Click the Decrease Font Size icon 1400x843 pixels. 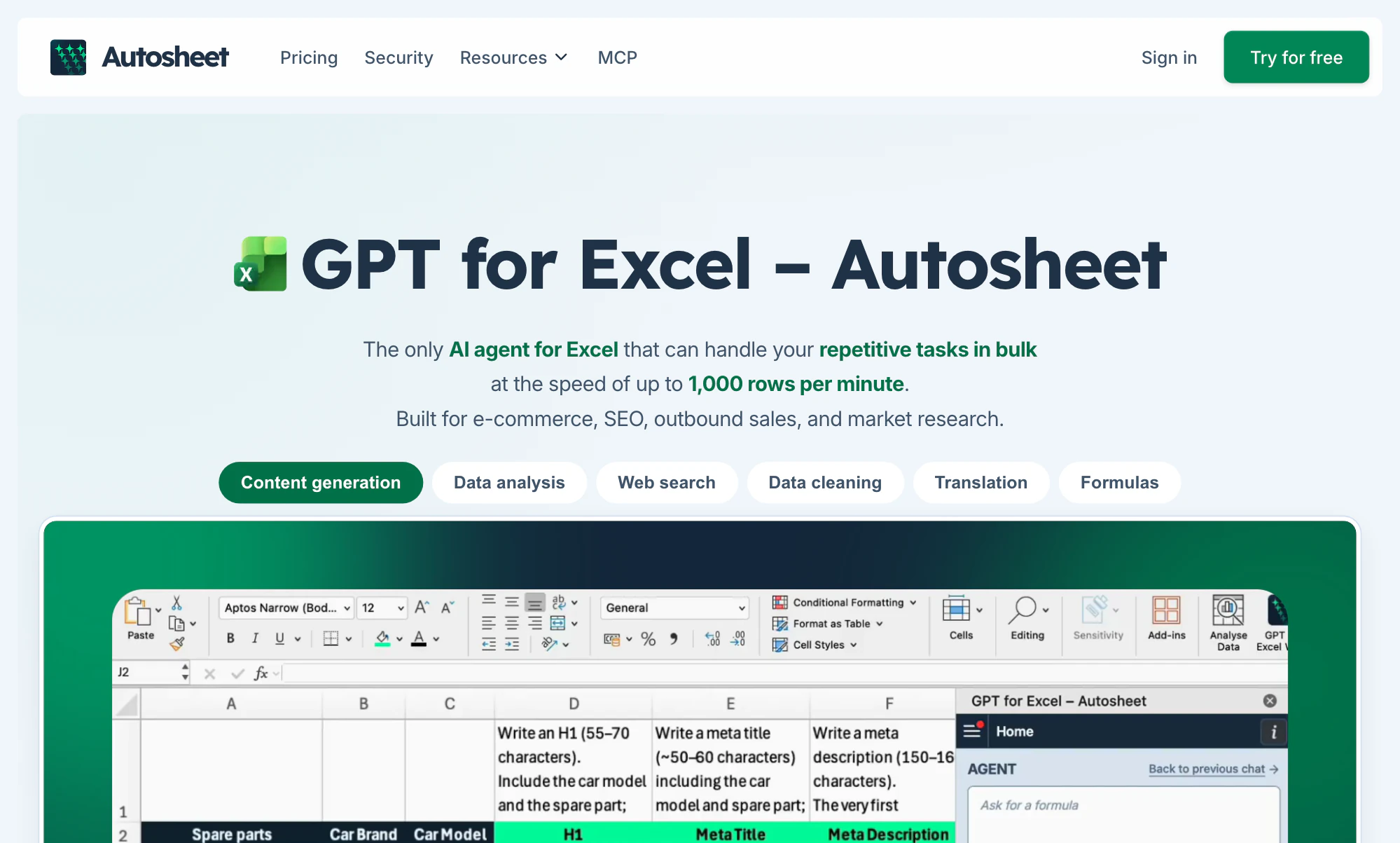[x=448, y=608]
